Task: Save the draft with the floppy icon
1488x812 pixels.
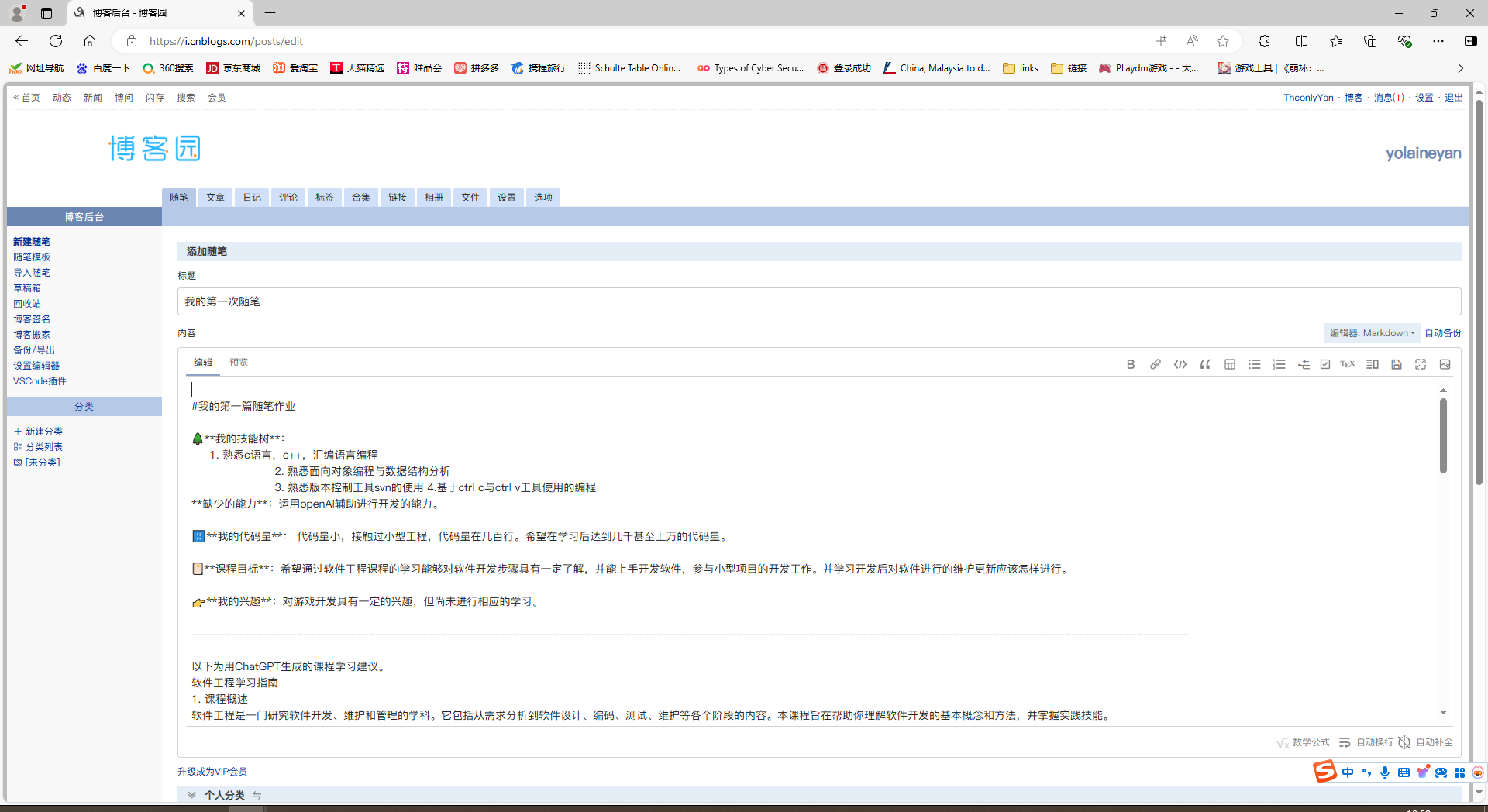Action: [x=1397, y=364]
